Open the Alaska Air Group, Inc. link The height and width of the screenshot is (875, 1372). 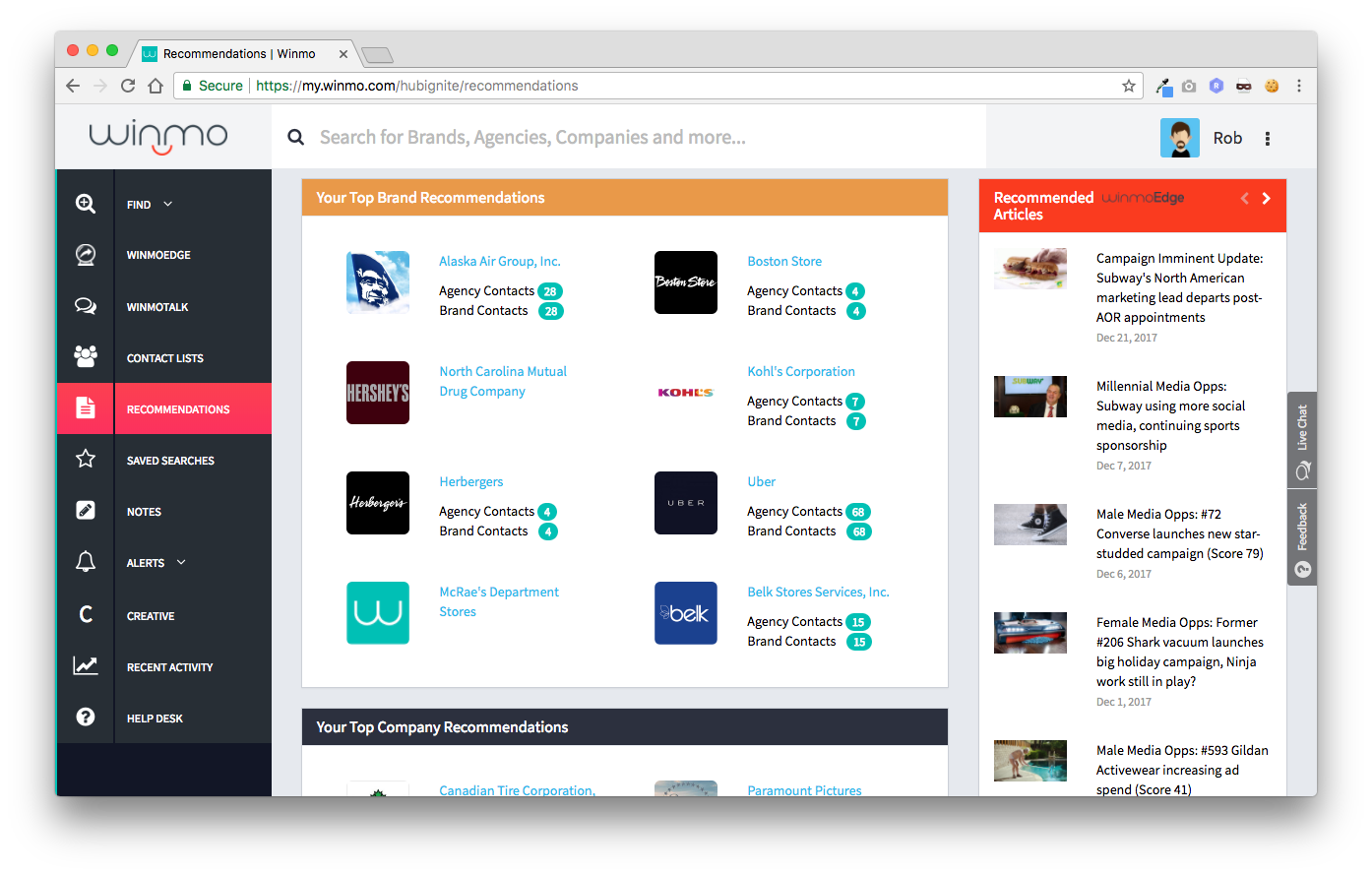pos(500,261)
